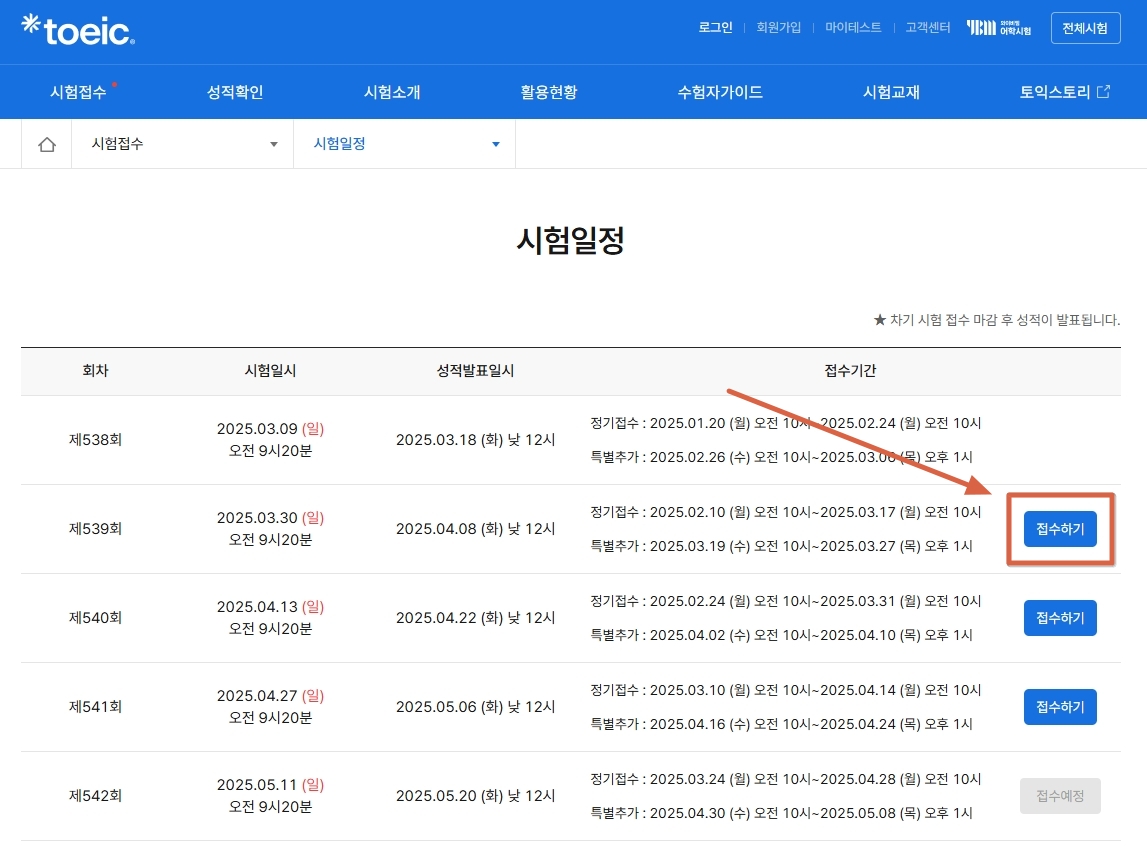Click score date 2025.03.18 (화) 낮 12시
This screenshot has height=853, width=1147.
(475, 440)
